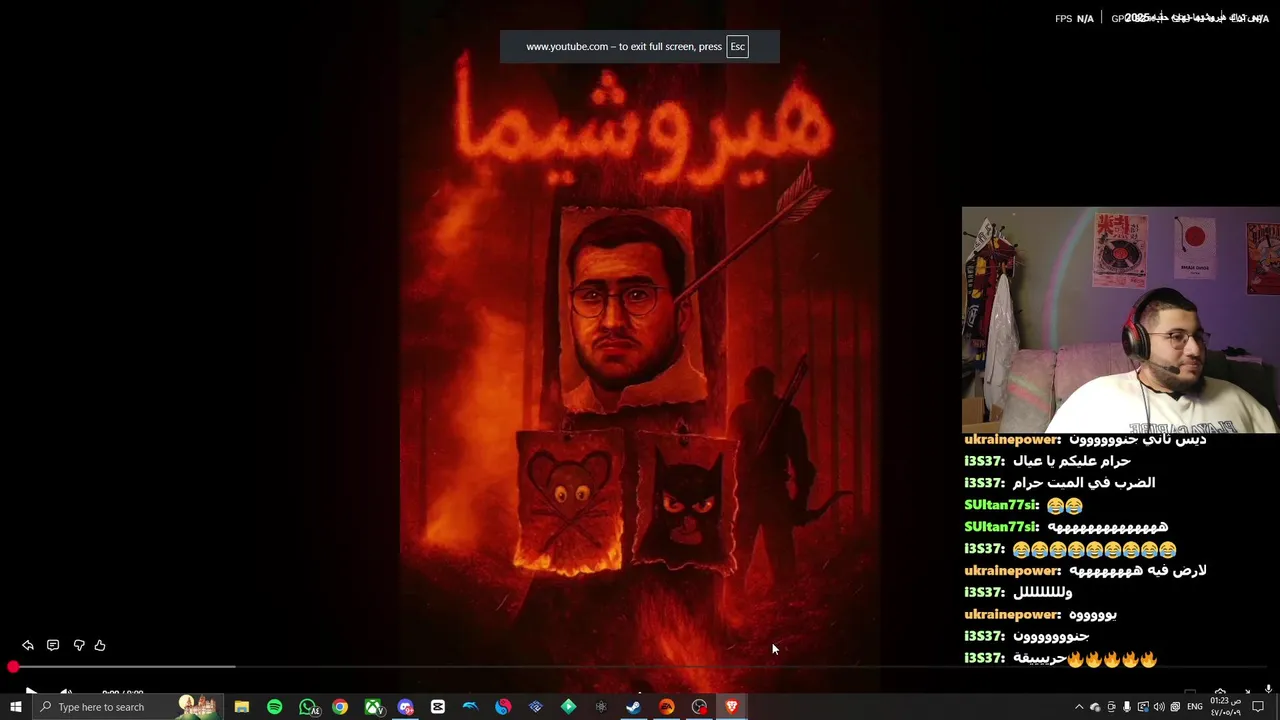Seek along the video progress bar
1280x720 pixels.
(640, 667)
